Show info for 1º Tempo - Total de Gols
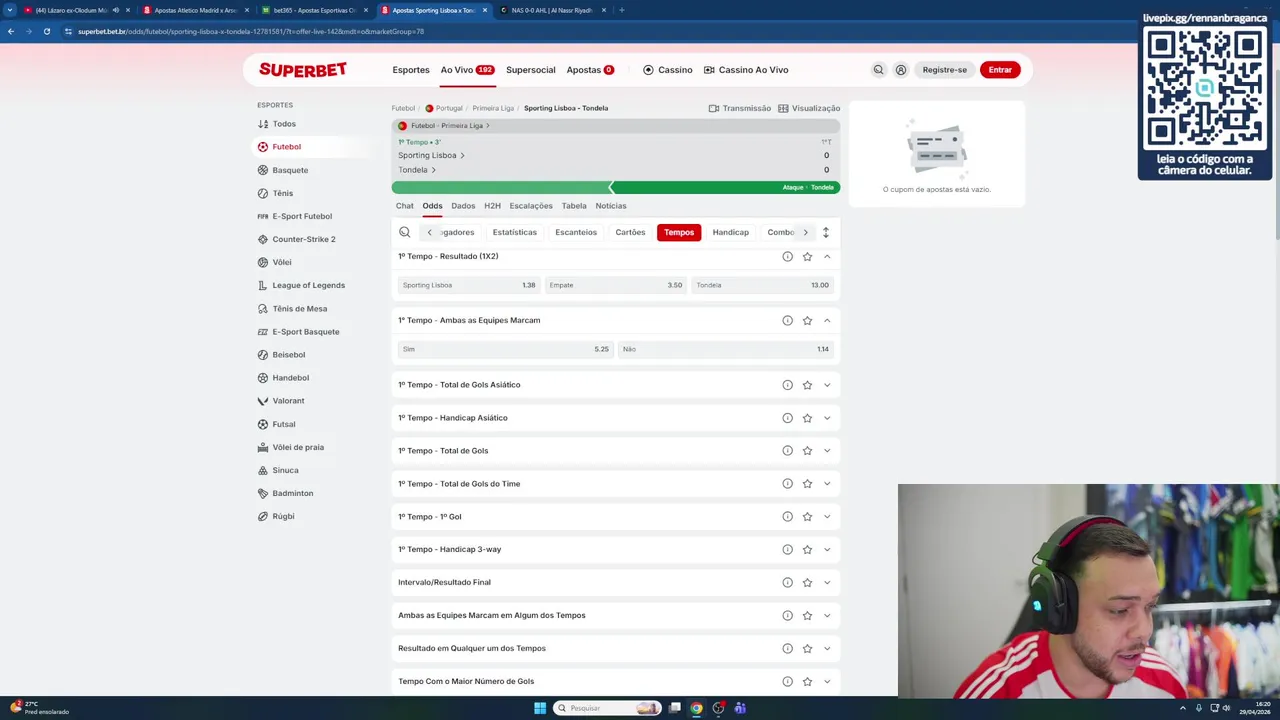Image resolution: width=1280 pixels, height=720 pixels. click(787, 451)
